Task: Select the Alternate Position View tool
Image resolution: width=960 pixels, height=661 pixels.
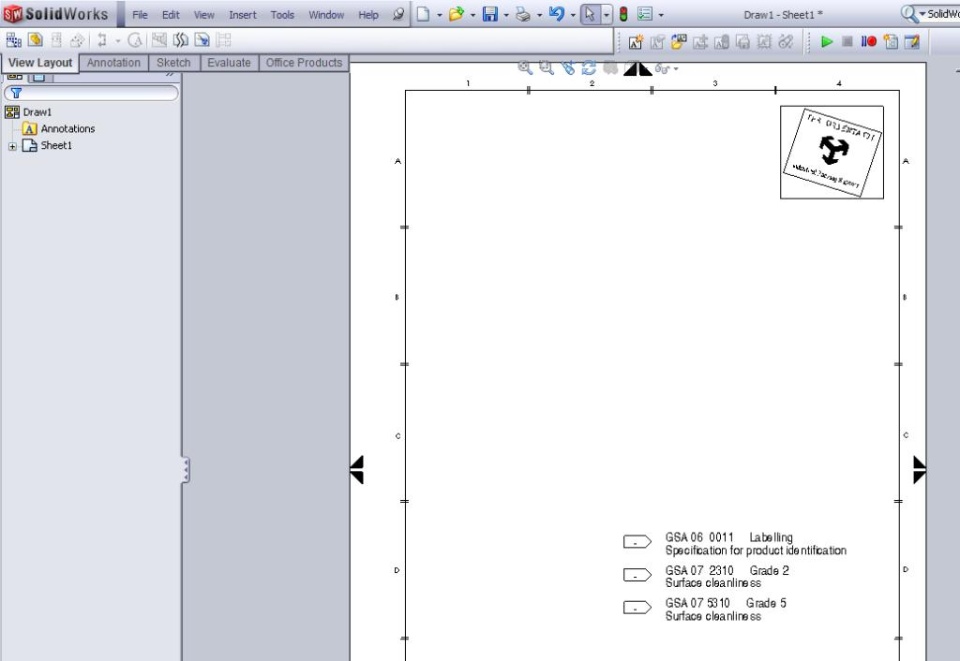Action: point(223,40)
